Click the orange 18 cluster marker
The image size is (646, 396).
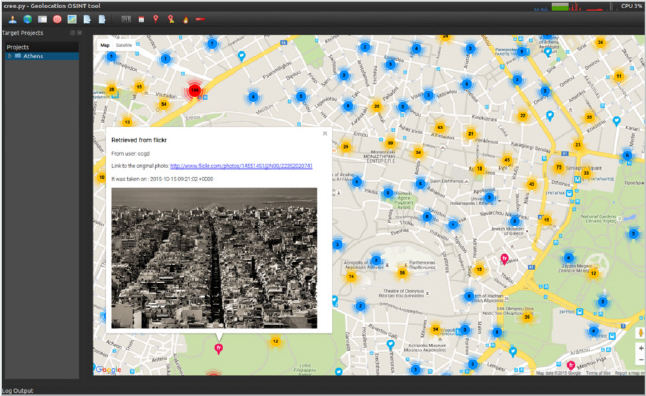pos(479,169)
